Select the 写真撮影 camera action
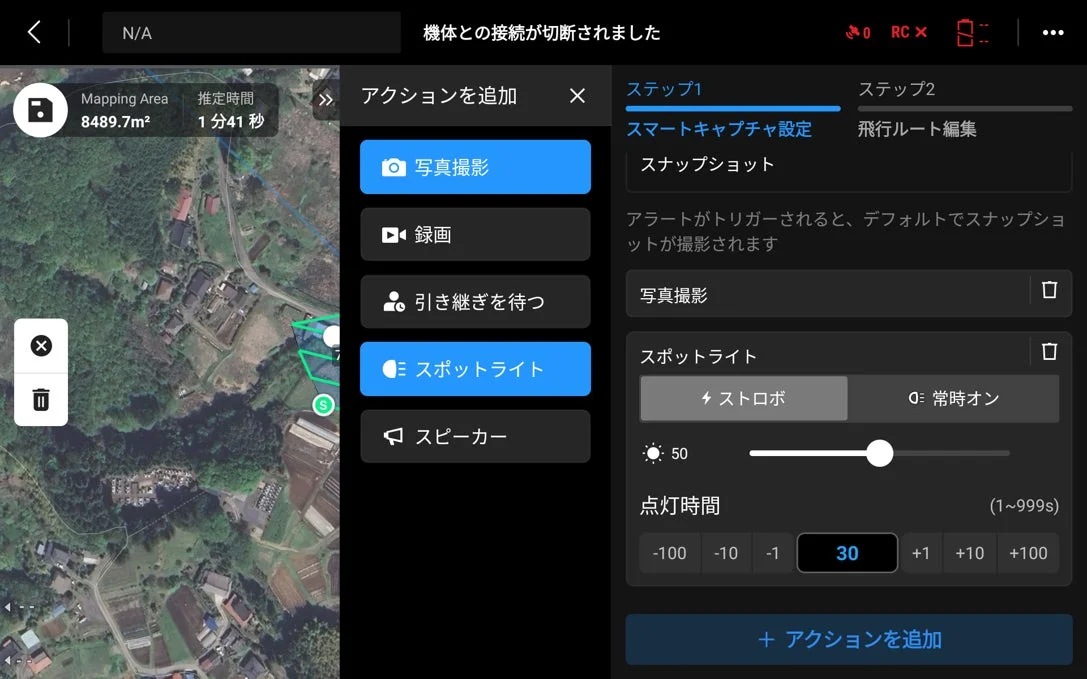This screenshot has height=679, width=1087. pyautogui.click(x=475, y=167)
